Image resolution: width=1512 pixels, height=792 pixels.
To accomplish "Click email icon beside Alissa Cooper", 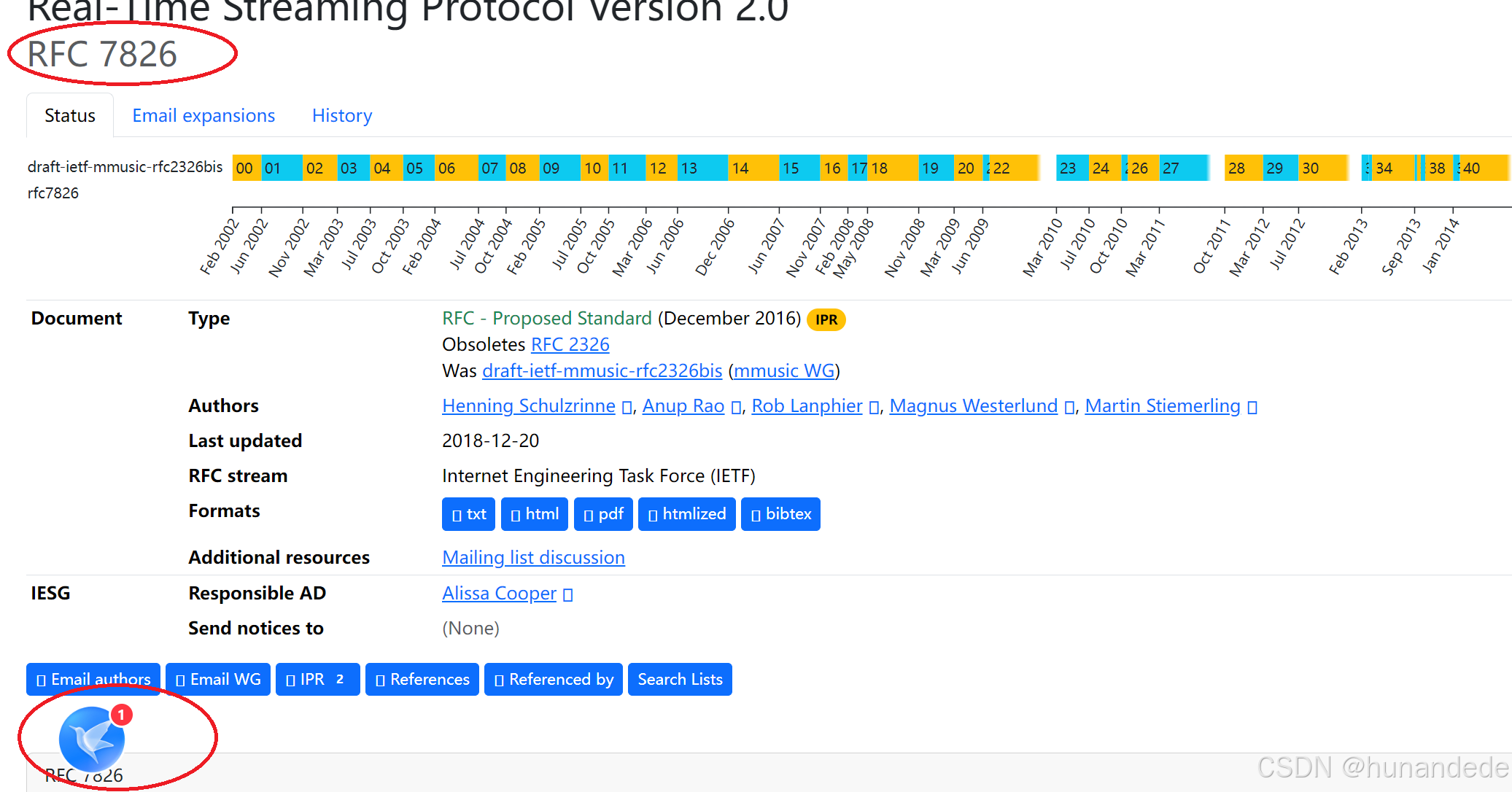I will (568, 595).
